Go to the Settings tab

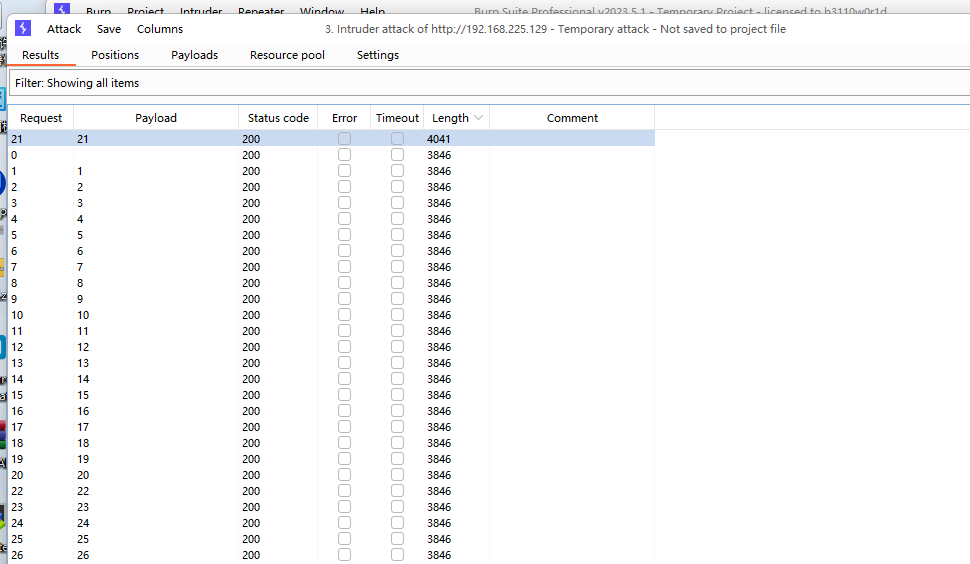pos(378,55)
